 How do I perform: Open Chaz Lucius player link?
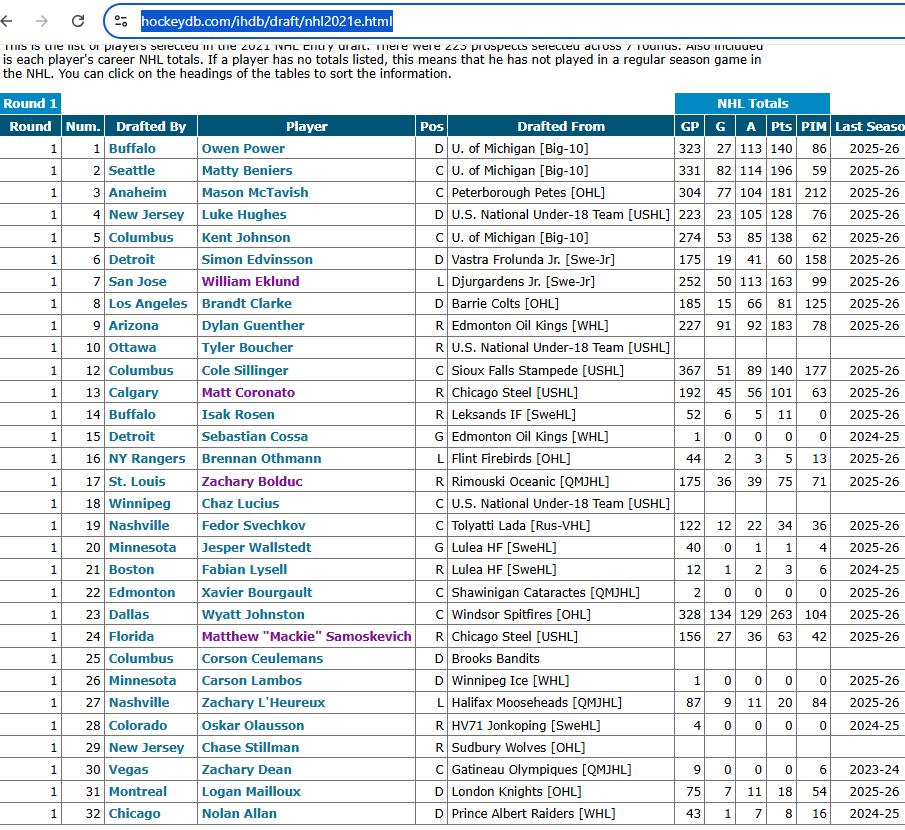[x=240, y=503]
